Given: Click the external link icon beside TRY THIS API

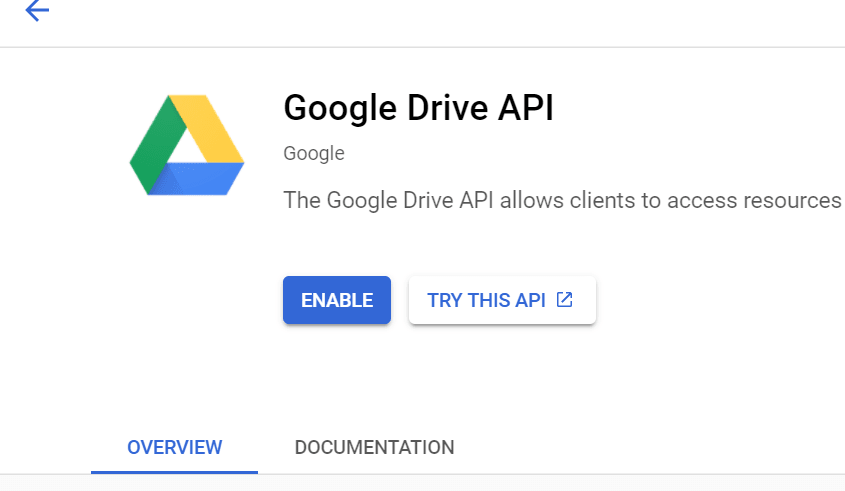Looking at the screenshot, I should 564,300.
